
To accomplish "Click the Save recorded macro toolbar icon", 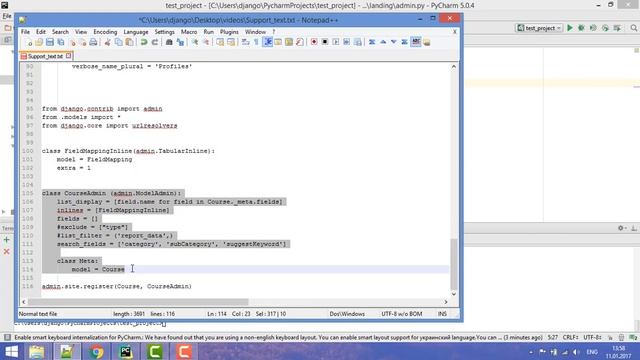I will (358, 42).
